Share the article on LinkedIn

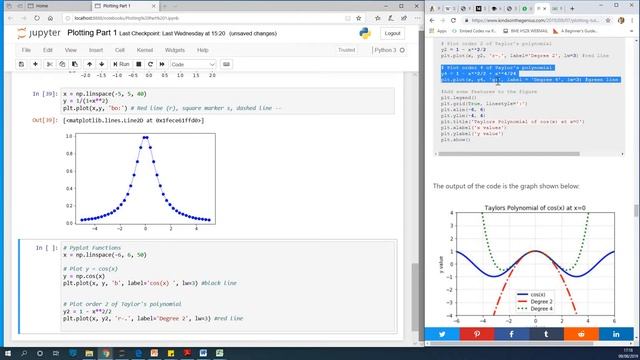click(616, 334)
